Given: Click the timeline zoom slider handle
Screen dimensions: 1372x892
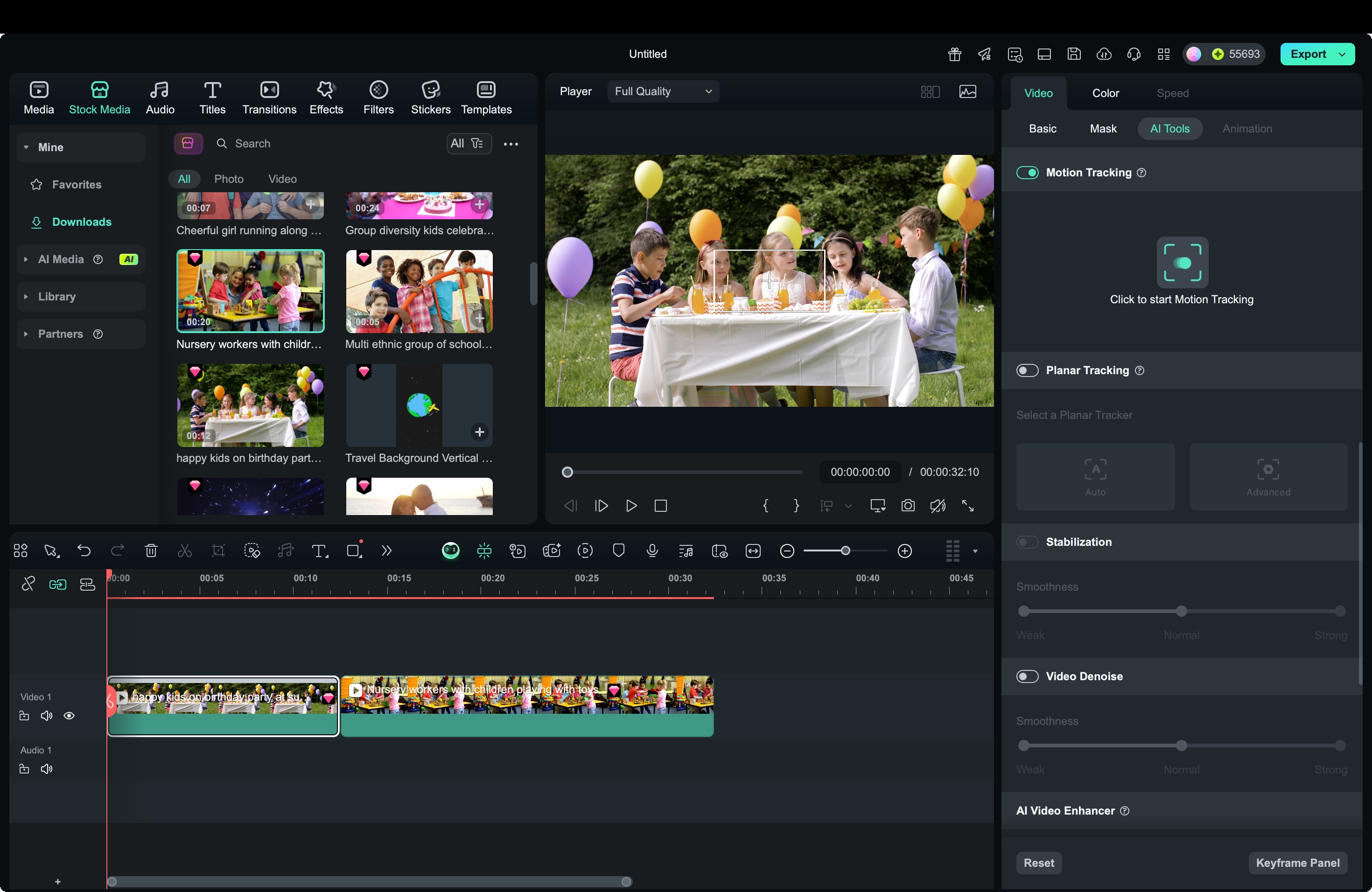Looking at the screenshot, I should [x=846, y=551].
